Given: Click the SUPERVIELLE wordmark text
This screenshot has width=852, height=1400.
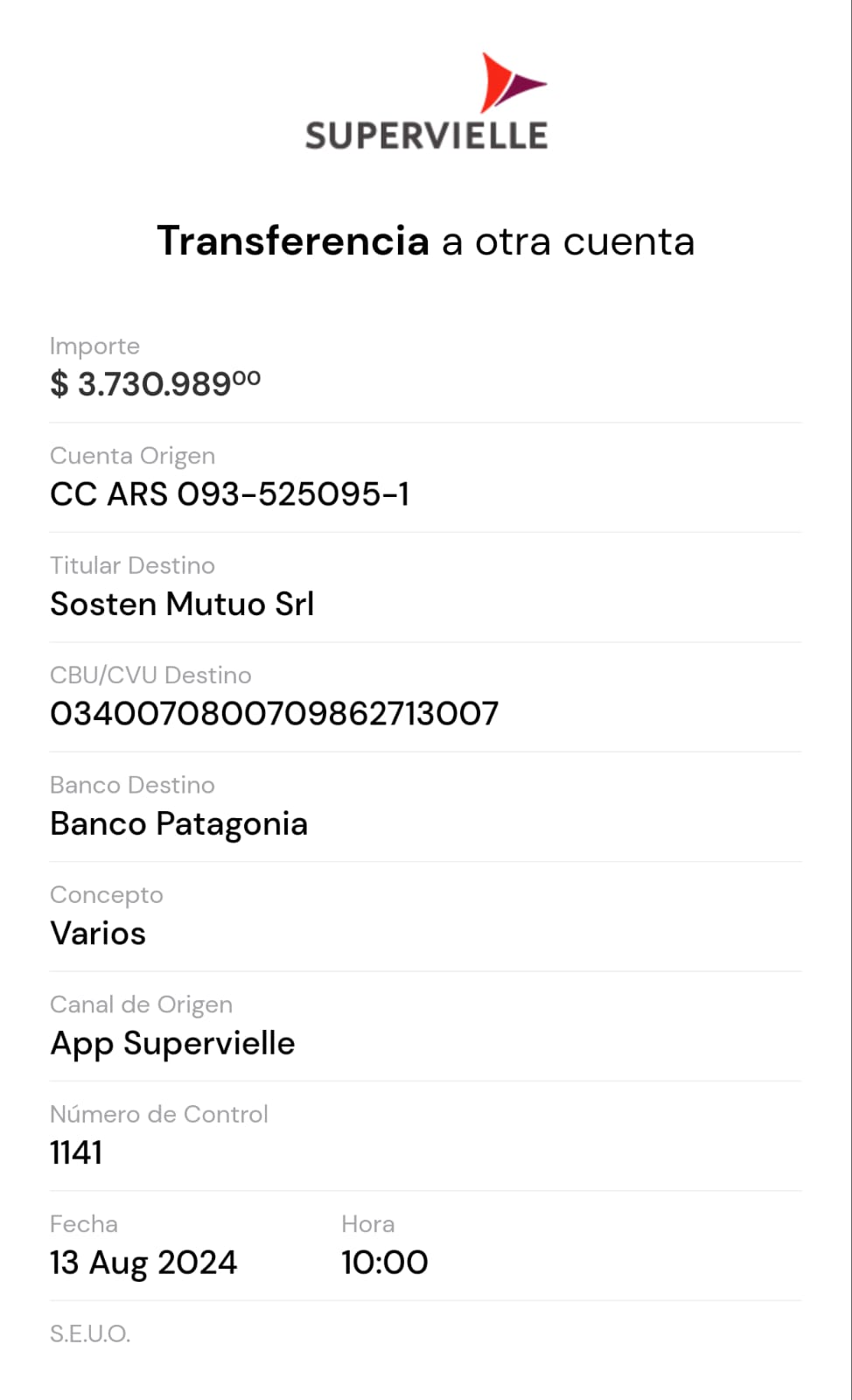Looking at the screenshot, I should [x=426, y=136].
